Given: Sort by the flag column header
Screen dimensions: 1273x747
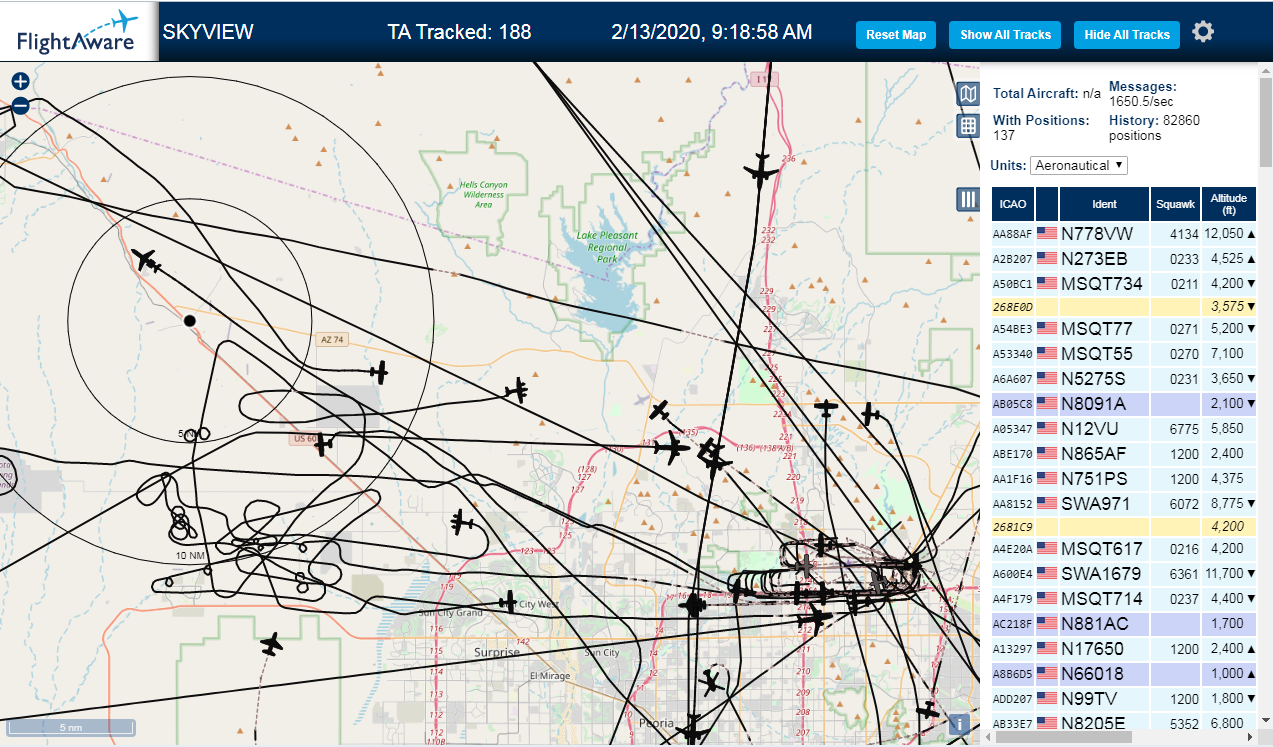Looking at the screenshot, I should tap(1047, 204).
